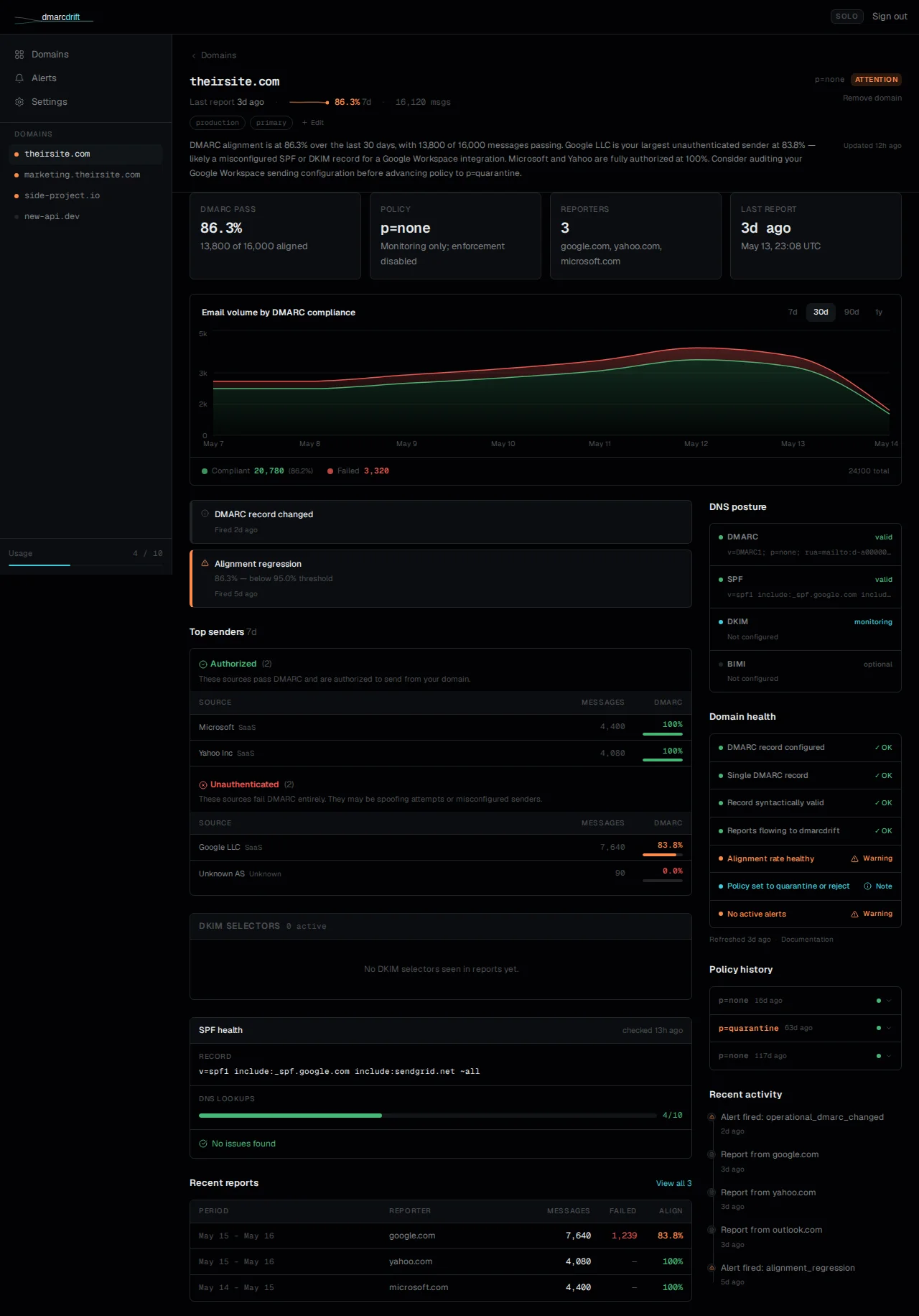Screen dimensions: 919x1316
Task: Click the SOLO plan badge
Action: point(846,17)
